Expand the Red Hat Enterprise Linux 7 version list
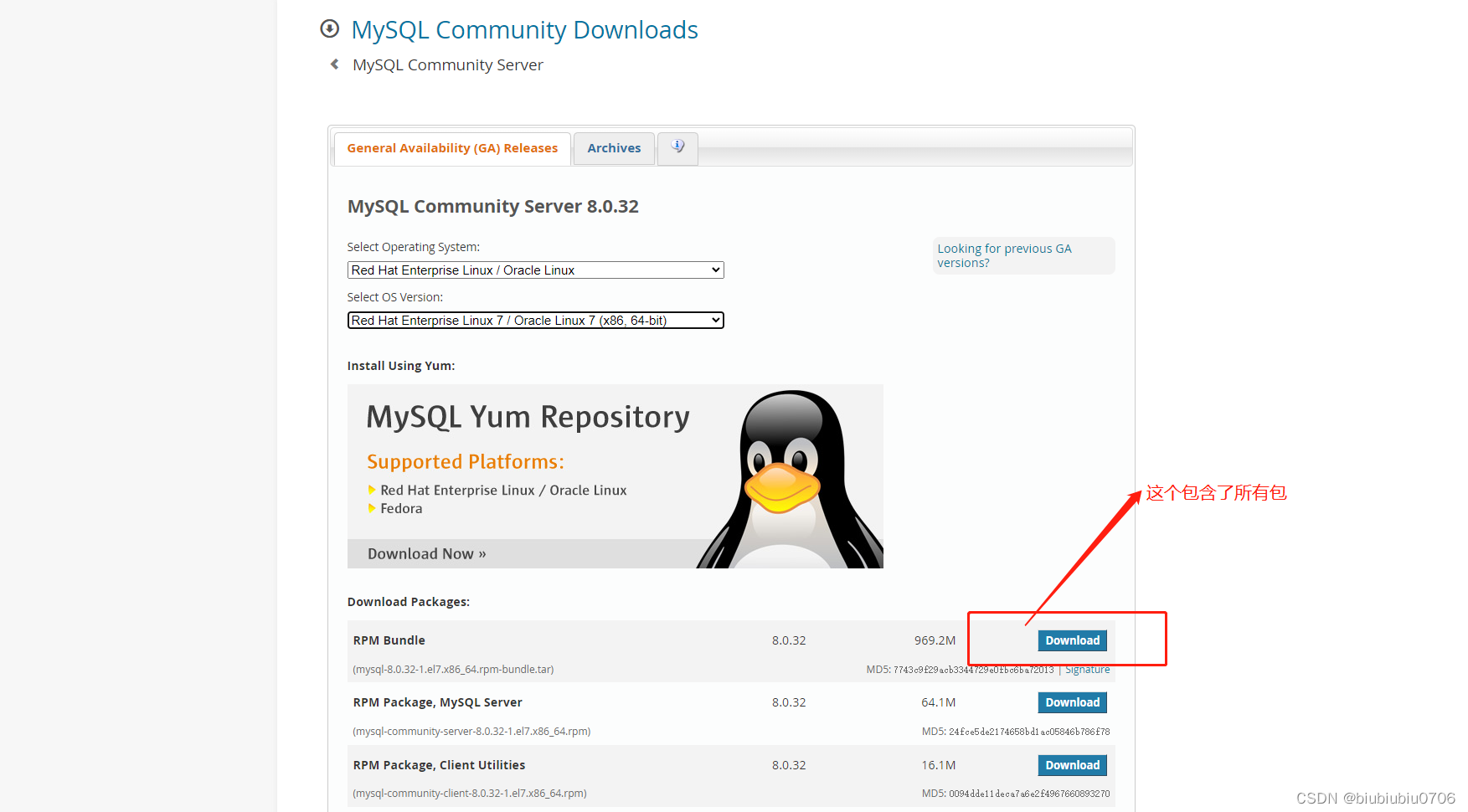 (x=535, y=320)
